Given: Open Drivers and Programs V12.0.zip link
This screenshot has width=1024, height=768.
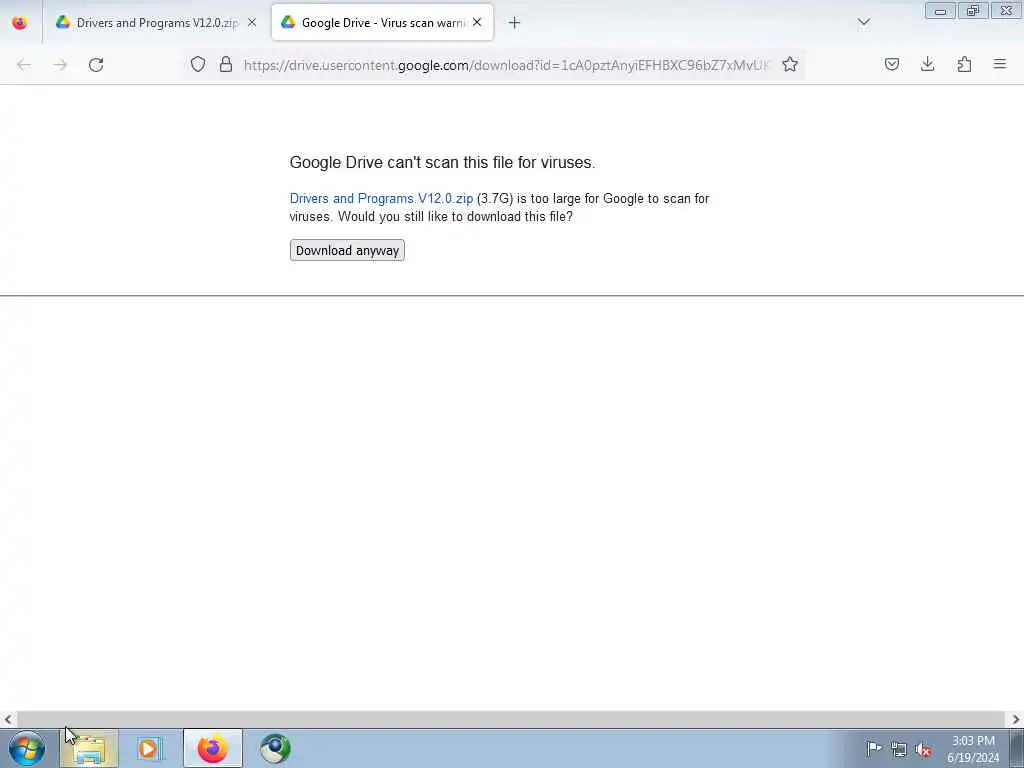Looking at the screenshot, I should coord(381,199).
